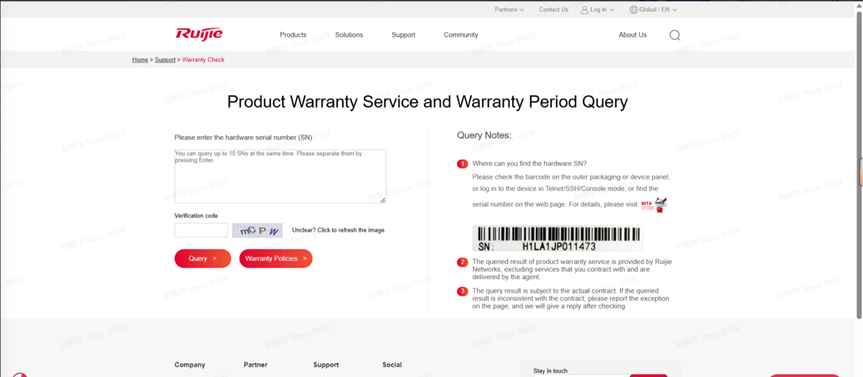
Task: Expand the Partners dropdown
Action: [x=509, y=9]
